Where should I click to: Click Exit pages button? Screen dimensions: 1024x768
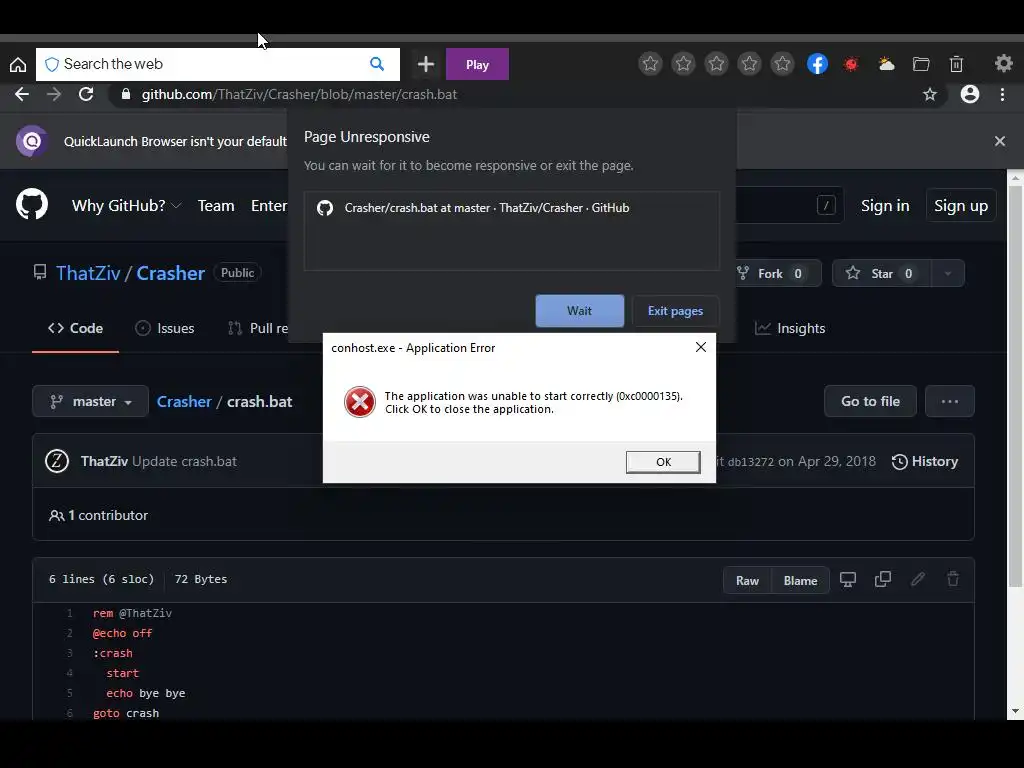675,311
